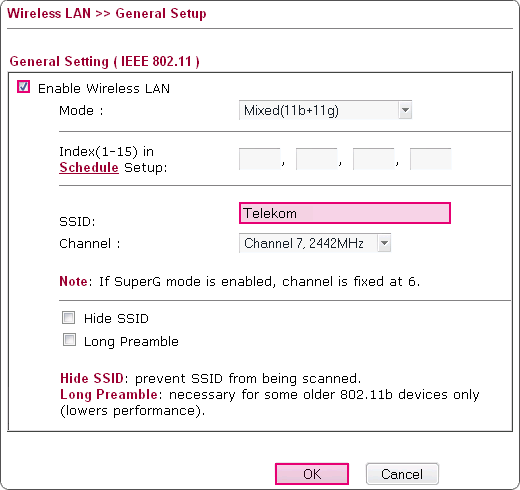Enable the Hide SSID checkbox

click(x=68, y=317)
